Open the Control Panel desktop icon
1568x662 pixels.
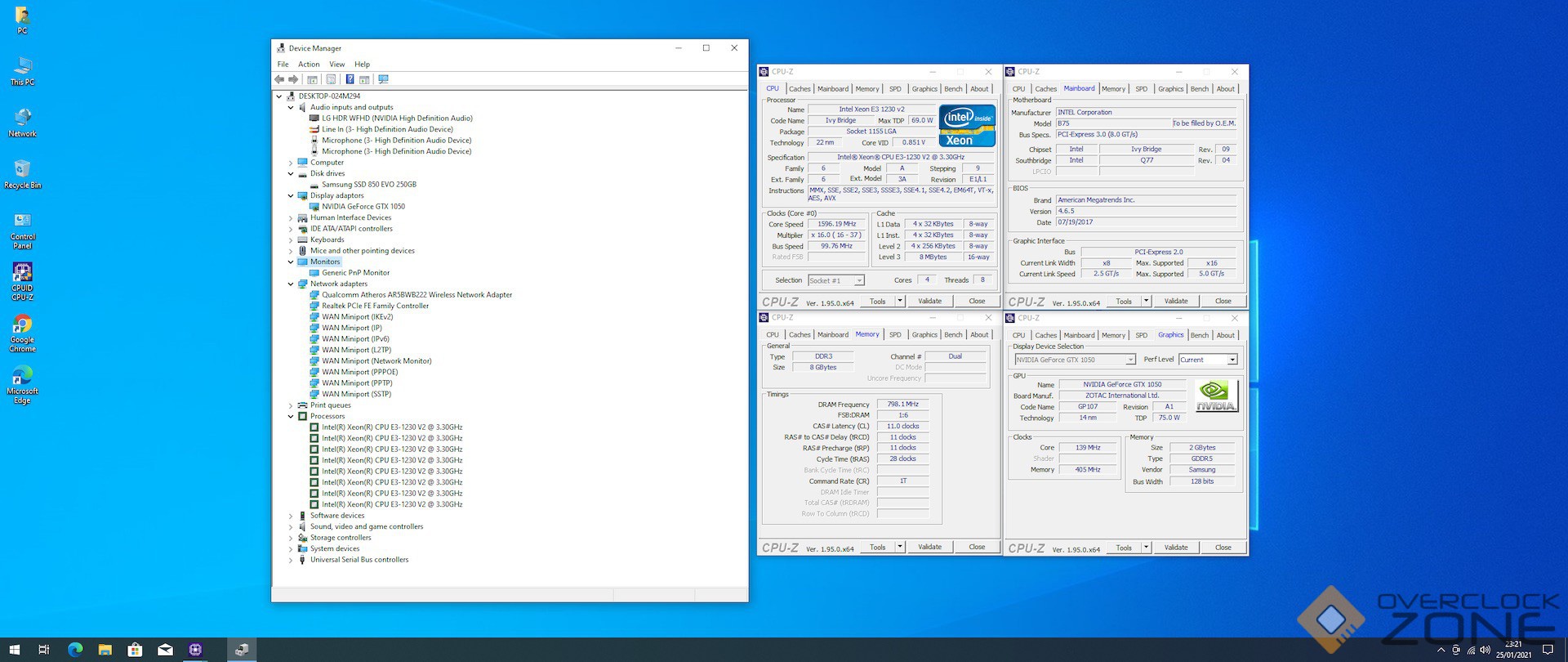click(x=22, y=230)
